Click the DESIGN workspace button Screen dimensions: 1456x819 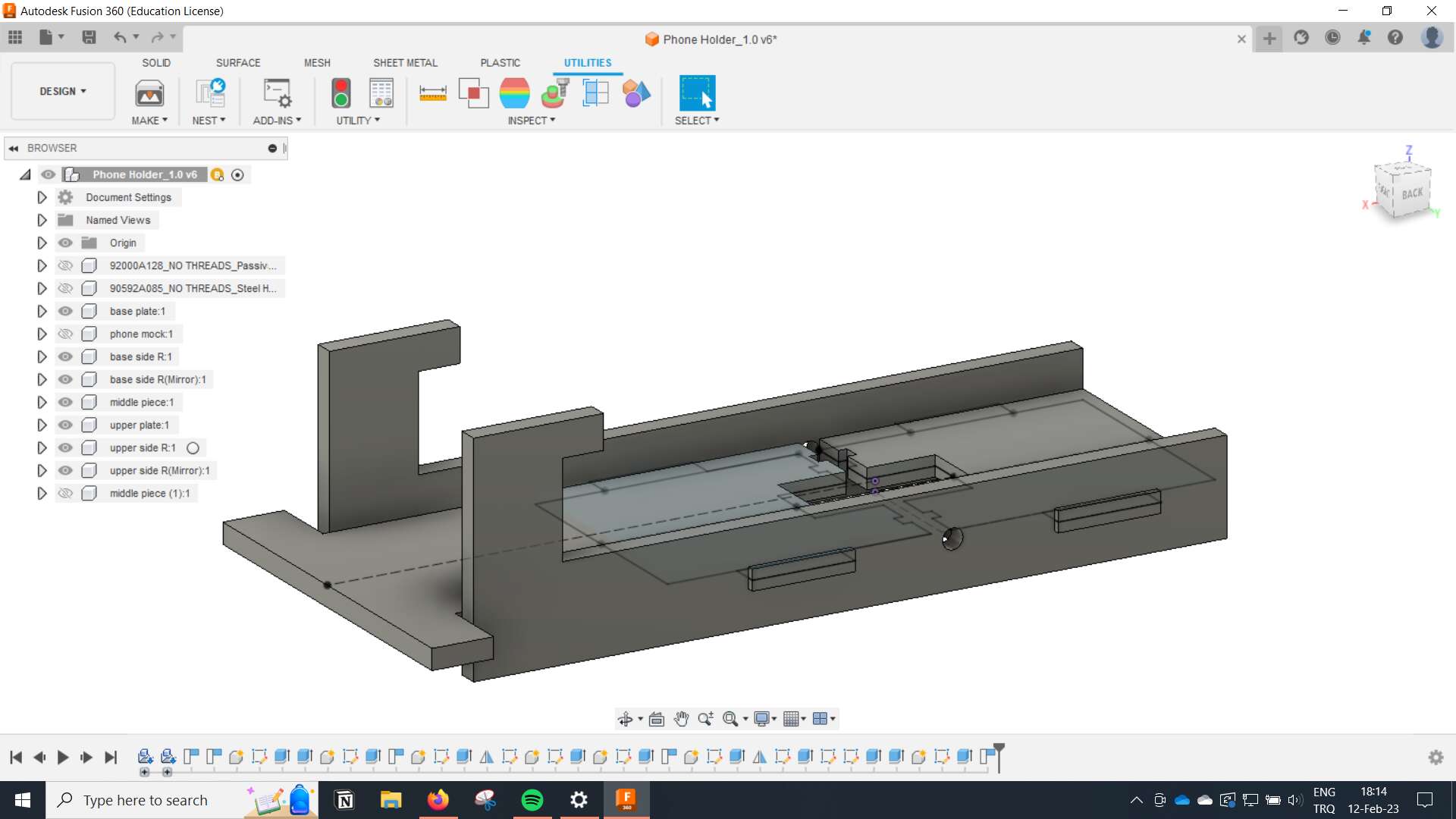(62, 91)
